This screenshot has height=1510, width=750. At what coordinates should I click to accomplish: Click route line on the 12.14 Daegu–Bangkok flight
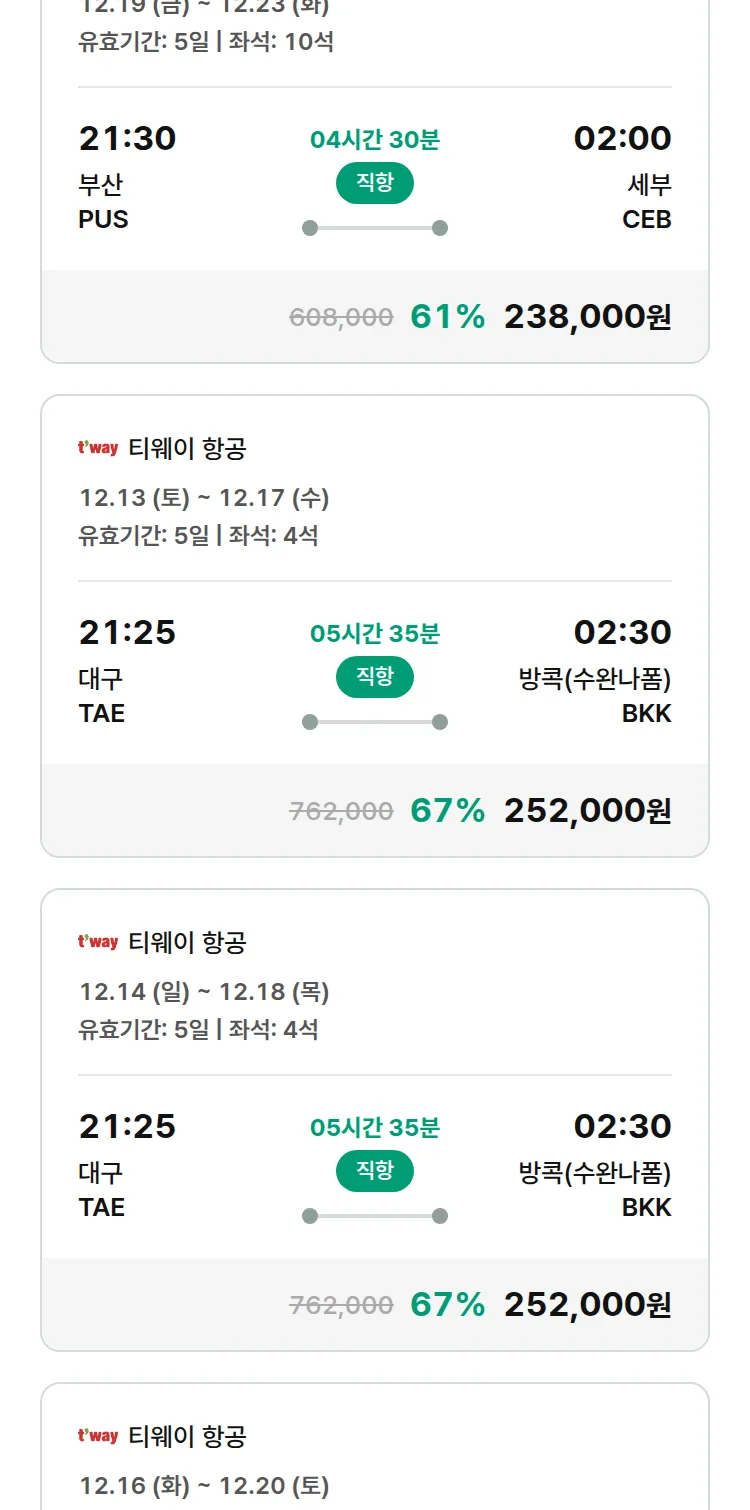(374, 1216)
